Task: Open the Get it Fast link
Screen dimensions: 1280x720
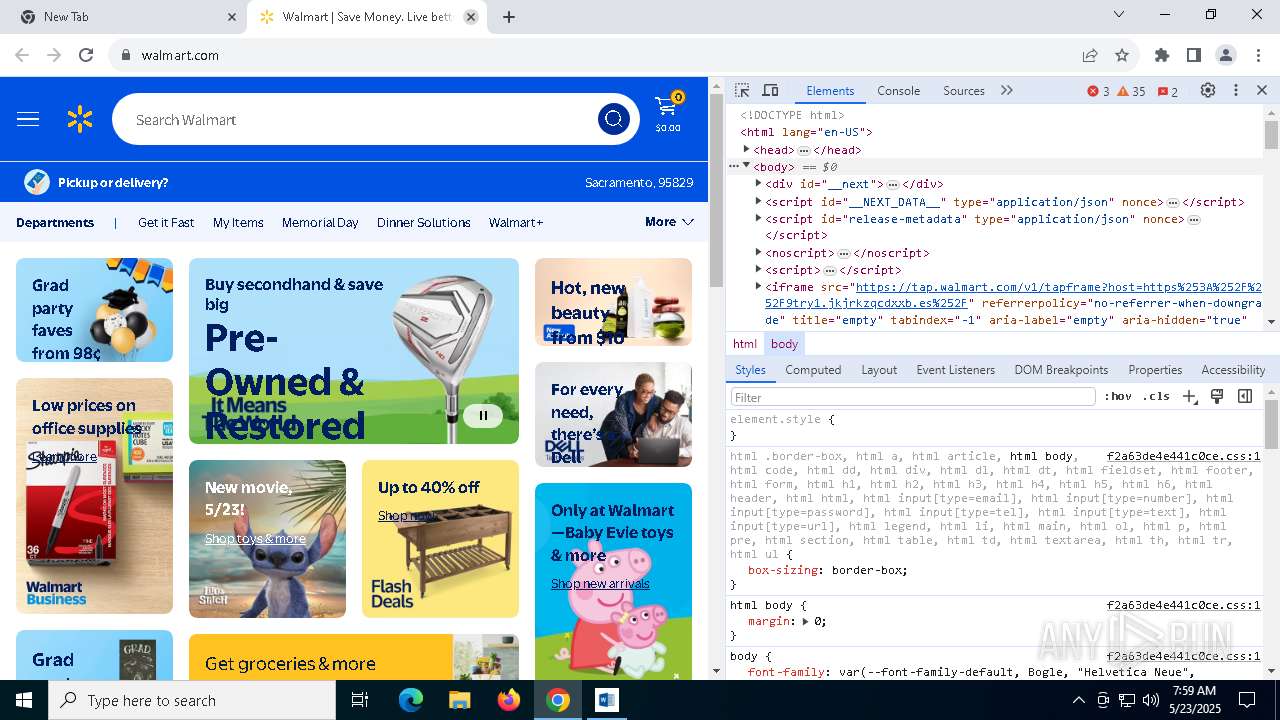Action: (x=166, y=222)
